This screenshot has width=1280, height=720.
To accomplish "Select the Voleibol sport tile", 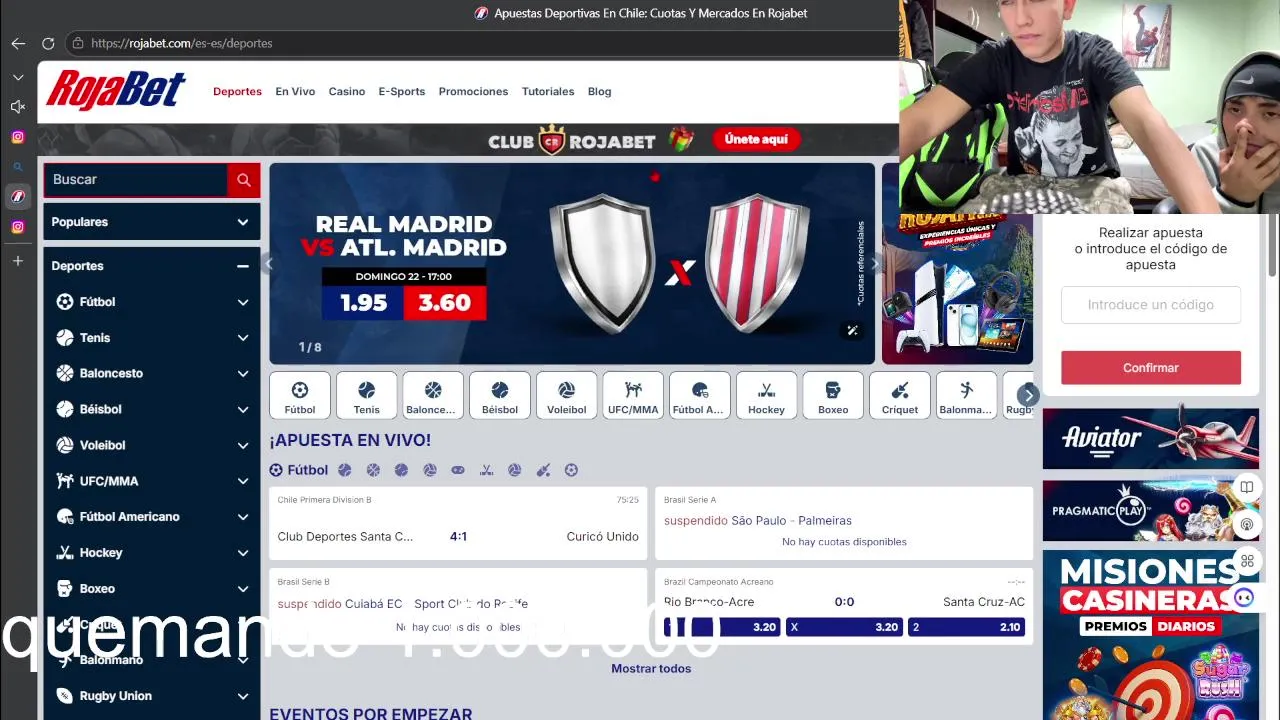I will pos(566,395).
